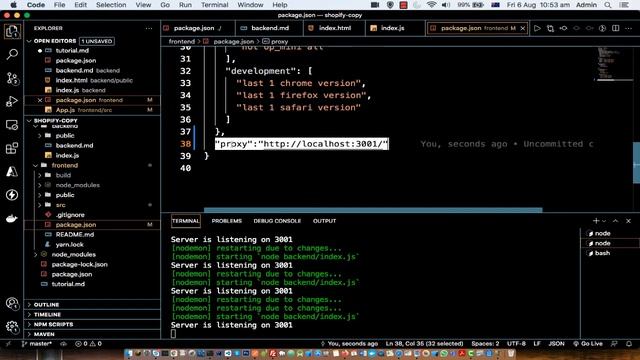Click errors and warnings count in status bar
The image size is (640, 360).
click(x=88, y=344)
